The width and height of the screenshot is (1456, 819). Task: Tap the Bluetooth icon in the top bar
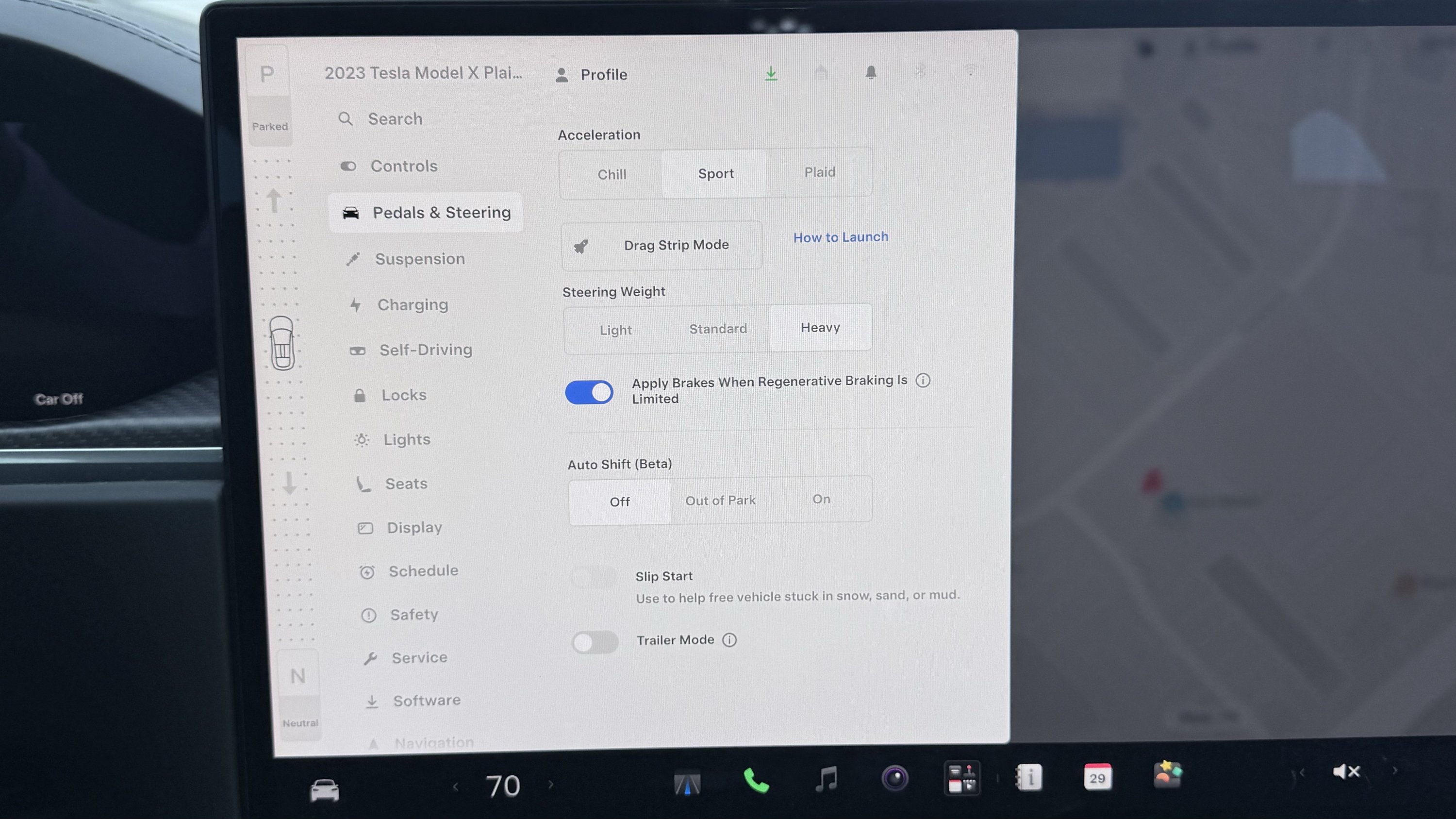[x=921, y=71]
